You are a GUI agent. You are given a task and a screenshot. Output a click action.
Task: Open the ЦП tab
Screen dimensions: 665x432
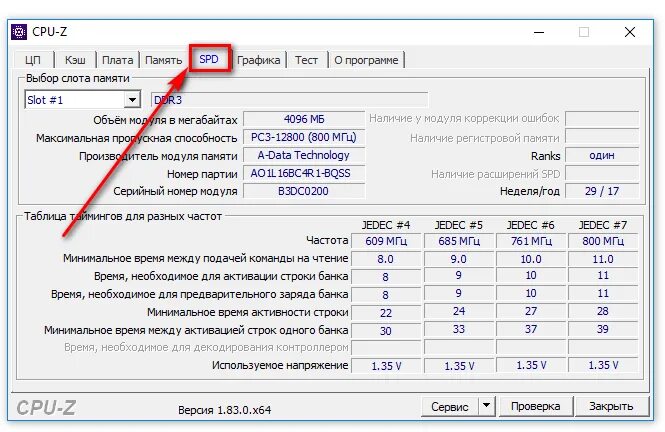click(x=33, y=60)
